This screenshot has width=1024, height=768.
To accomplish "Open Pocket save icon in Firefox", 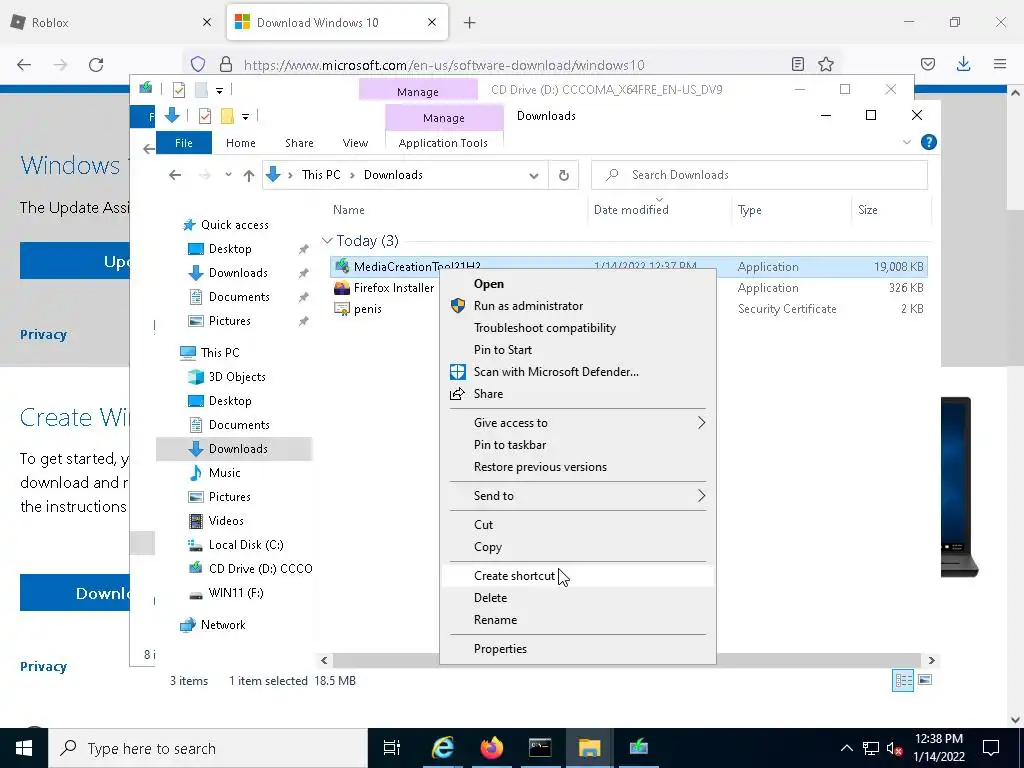I will tap(927, 64).
